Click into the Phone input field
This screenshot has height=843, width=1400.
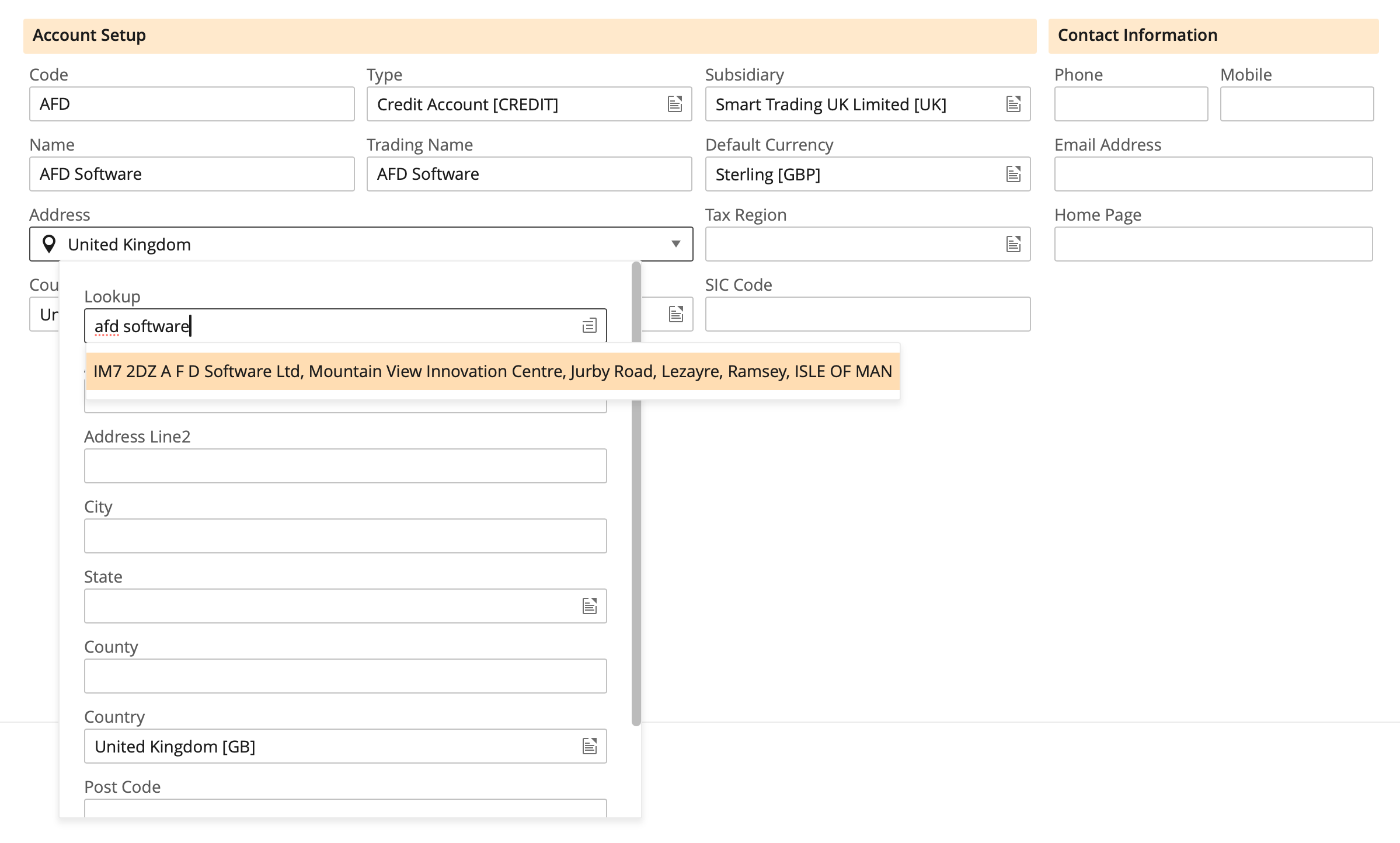click(1130, 104)
